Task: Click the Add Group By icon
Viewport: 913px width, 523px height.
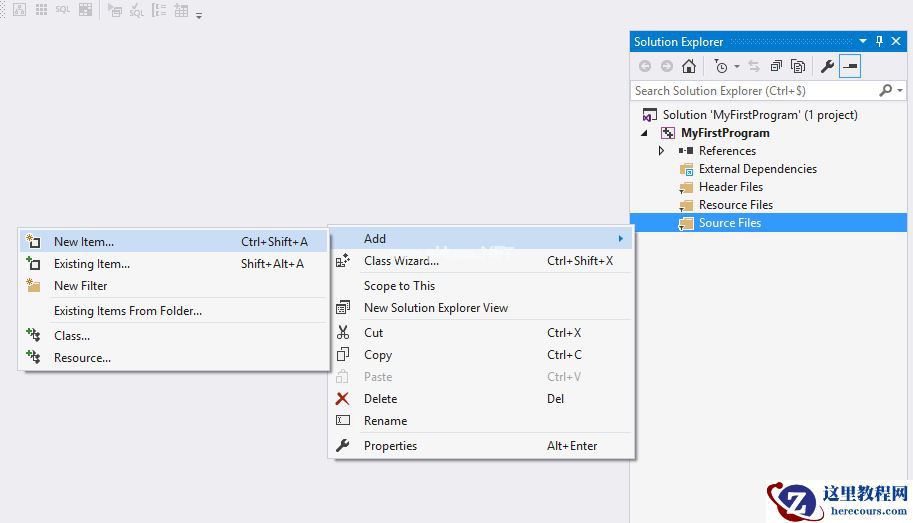Action: [x=159, y=10]
